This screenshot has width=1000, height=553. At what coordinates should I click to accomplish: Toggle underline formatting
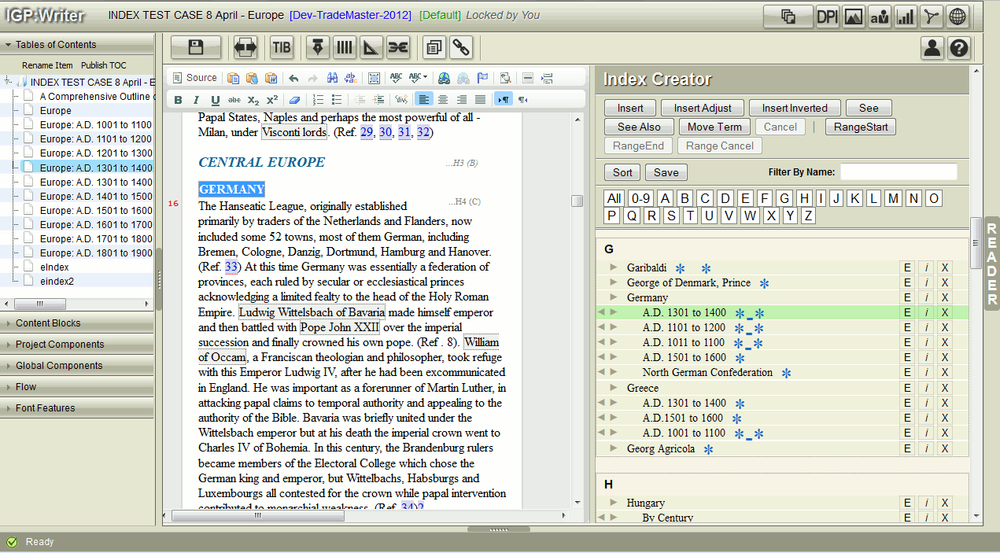tap(216, 100)
